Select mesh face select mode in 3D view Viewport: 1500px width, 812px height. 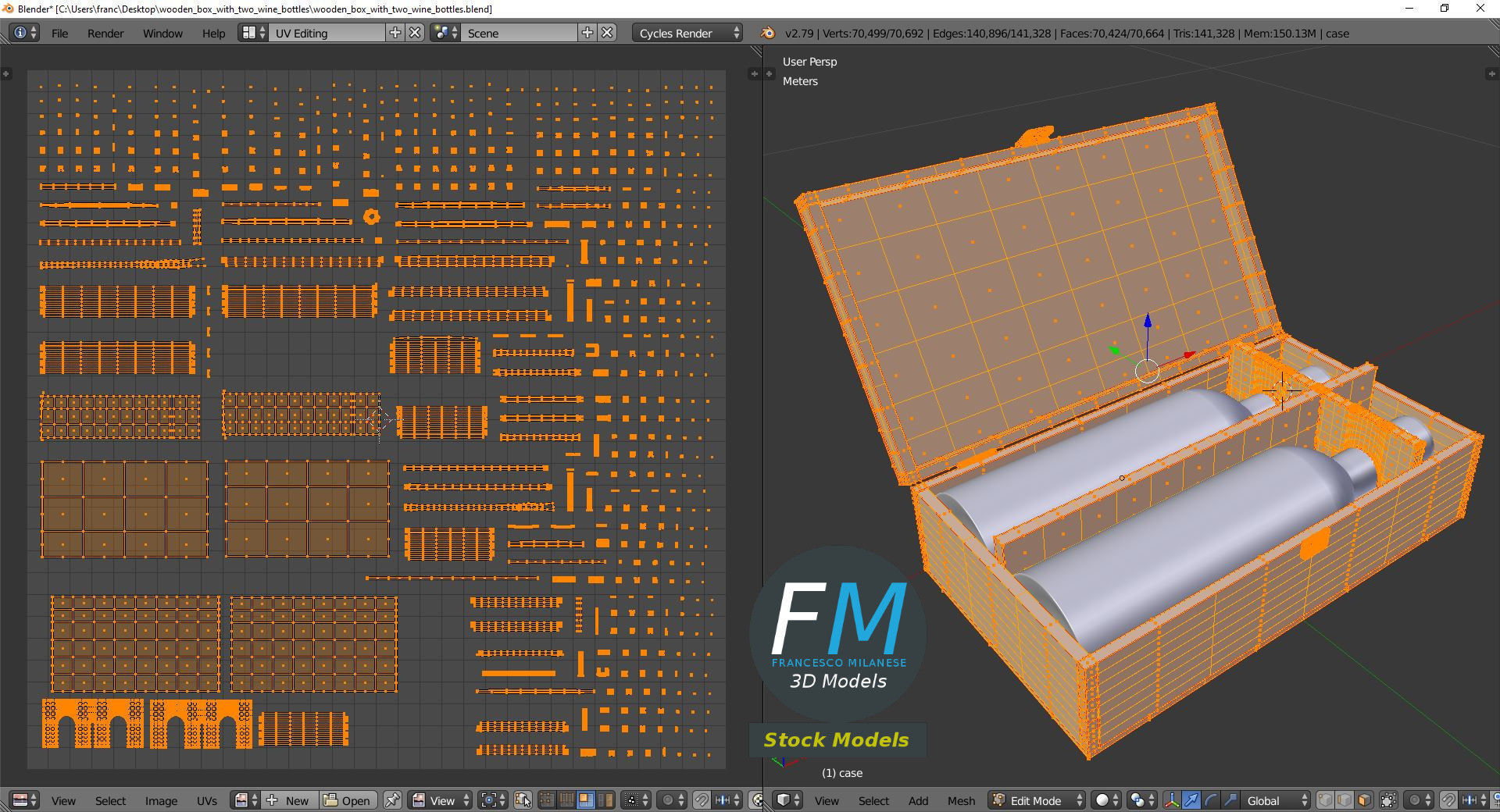pyautogui.click(x=1364, y=800)
